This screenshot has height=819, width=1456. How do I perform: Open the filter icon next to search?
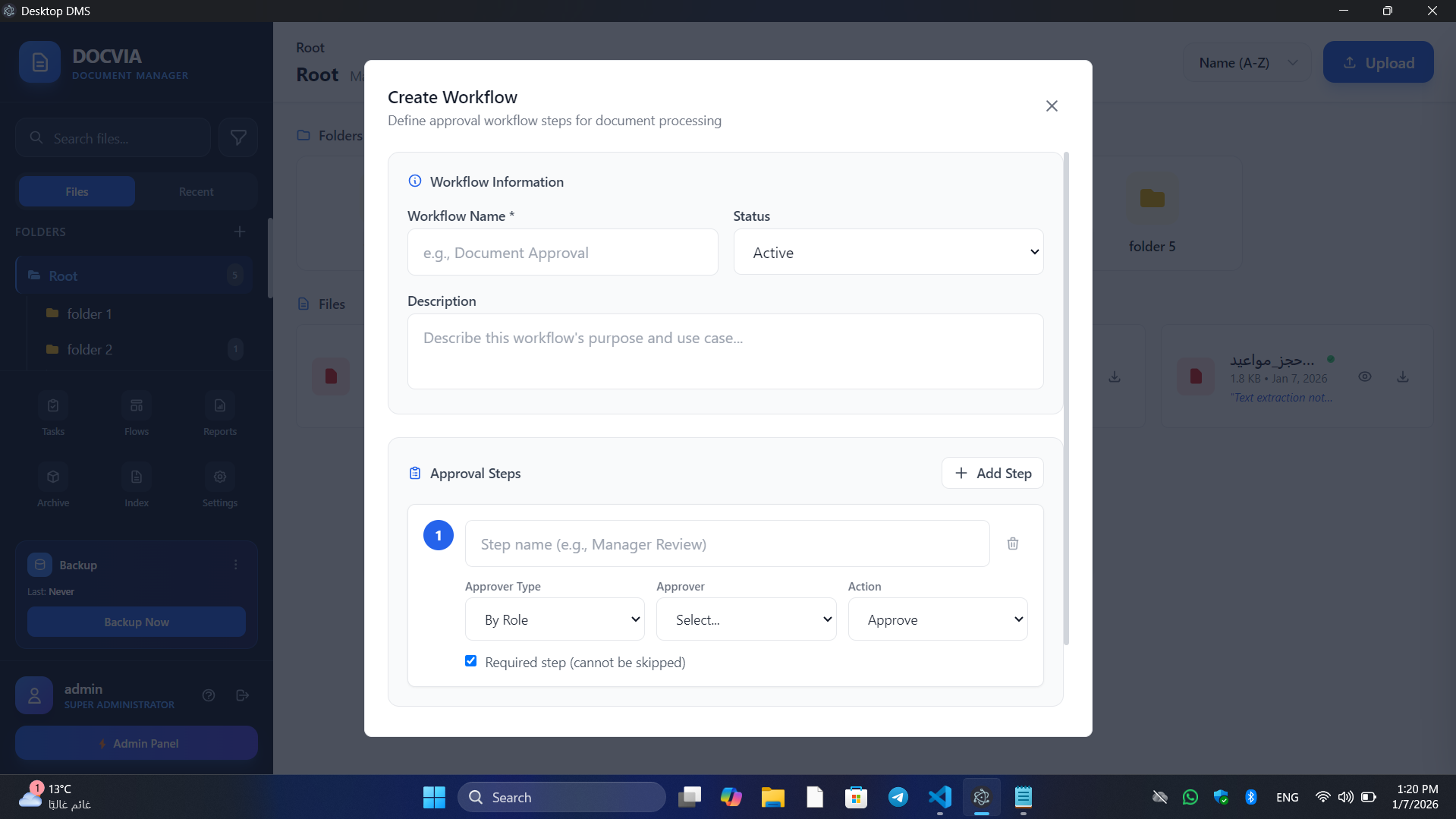(238, 138)
